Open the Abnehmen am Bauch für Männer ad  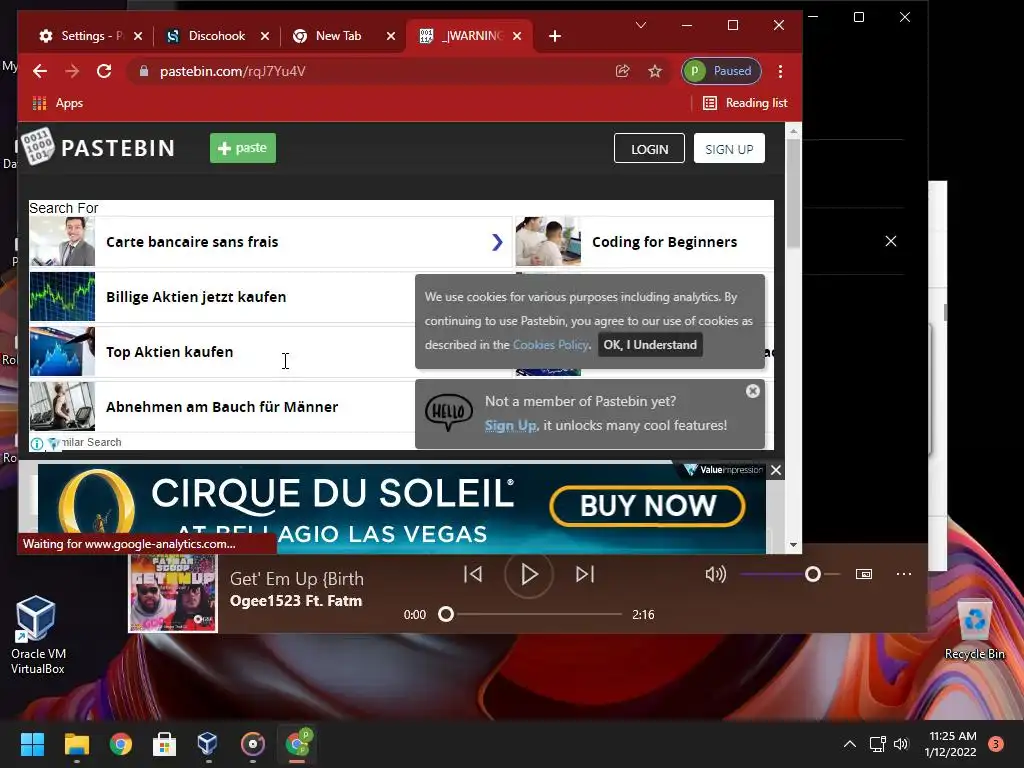222,406
